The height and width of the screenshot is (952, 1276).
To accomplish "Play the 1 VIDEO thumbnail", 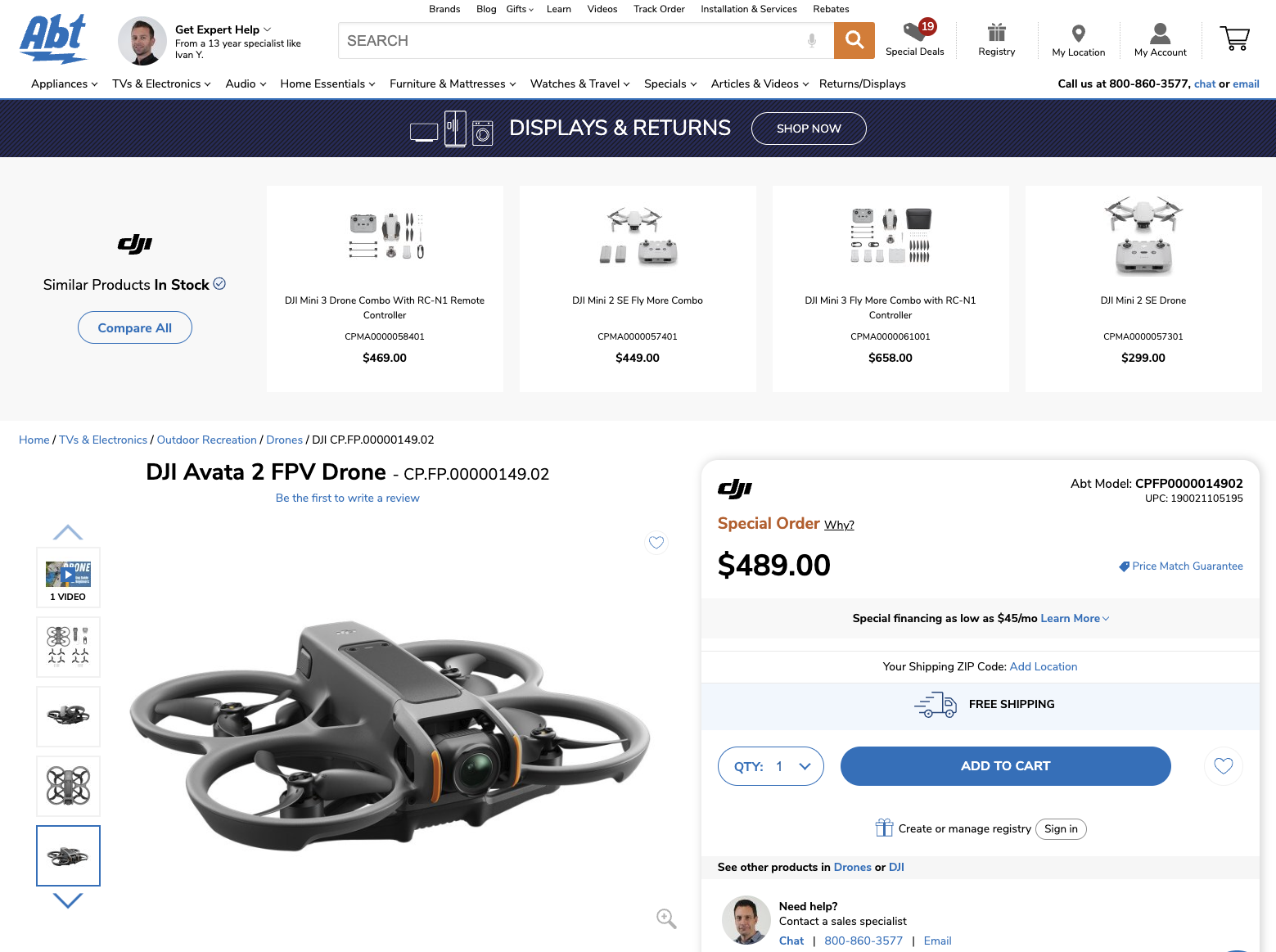I will pyautogui.click(x=68, y=577).
